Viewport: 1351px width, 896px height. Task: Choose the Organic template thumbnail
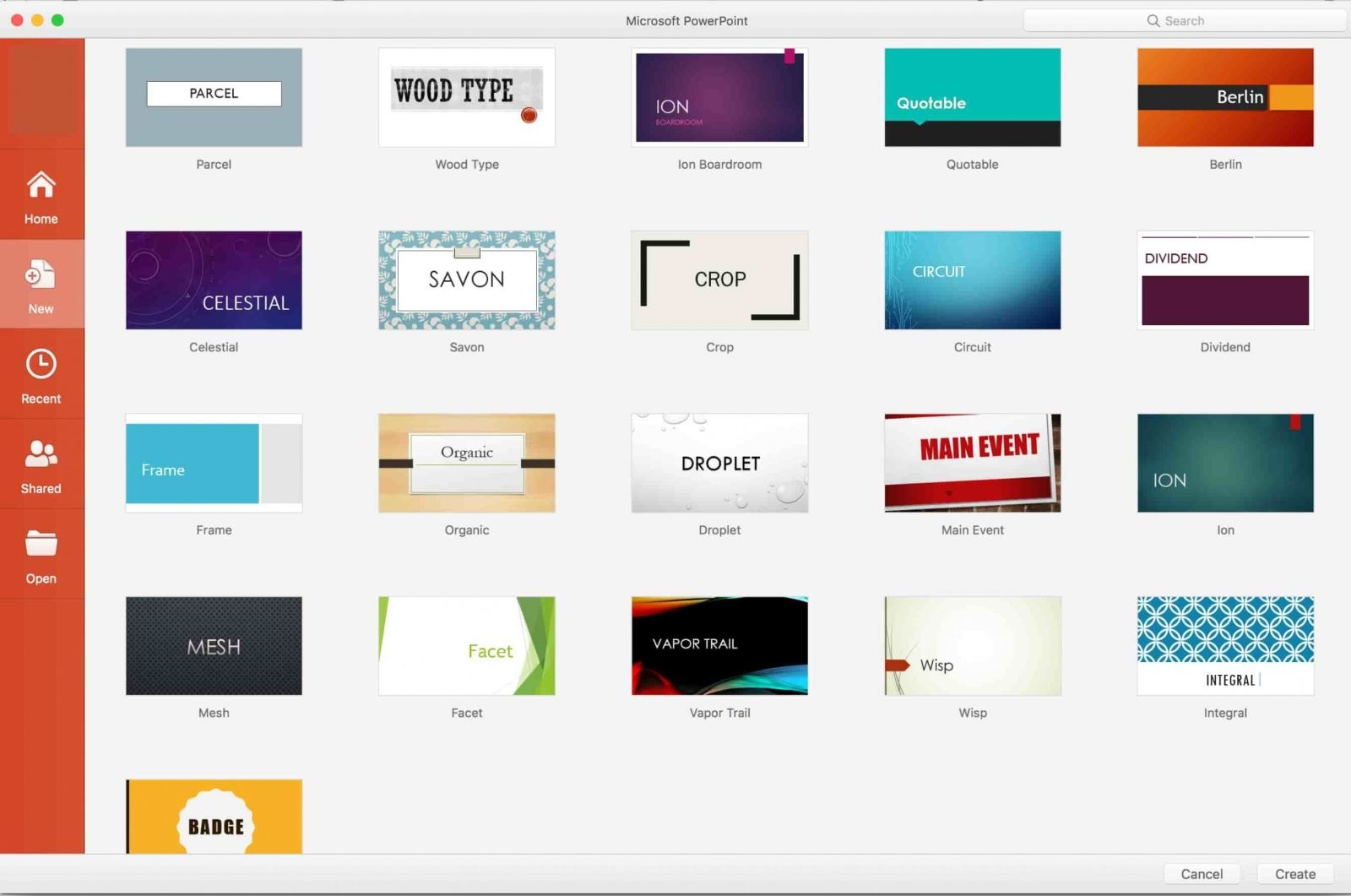click(467, 463)
